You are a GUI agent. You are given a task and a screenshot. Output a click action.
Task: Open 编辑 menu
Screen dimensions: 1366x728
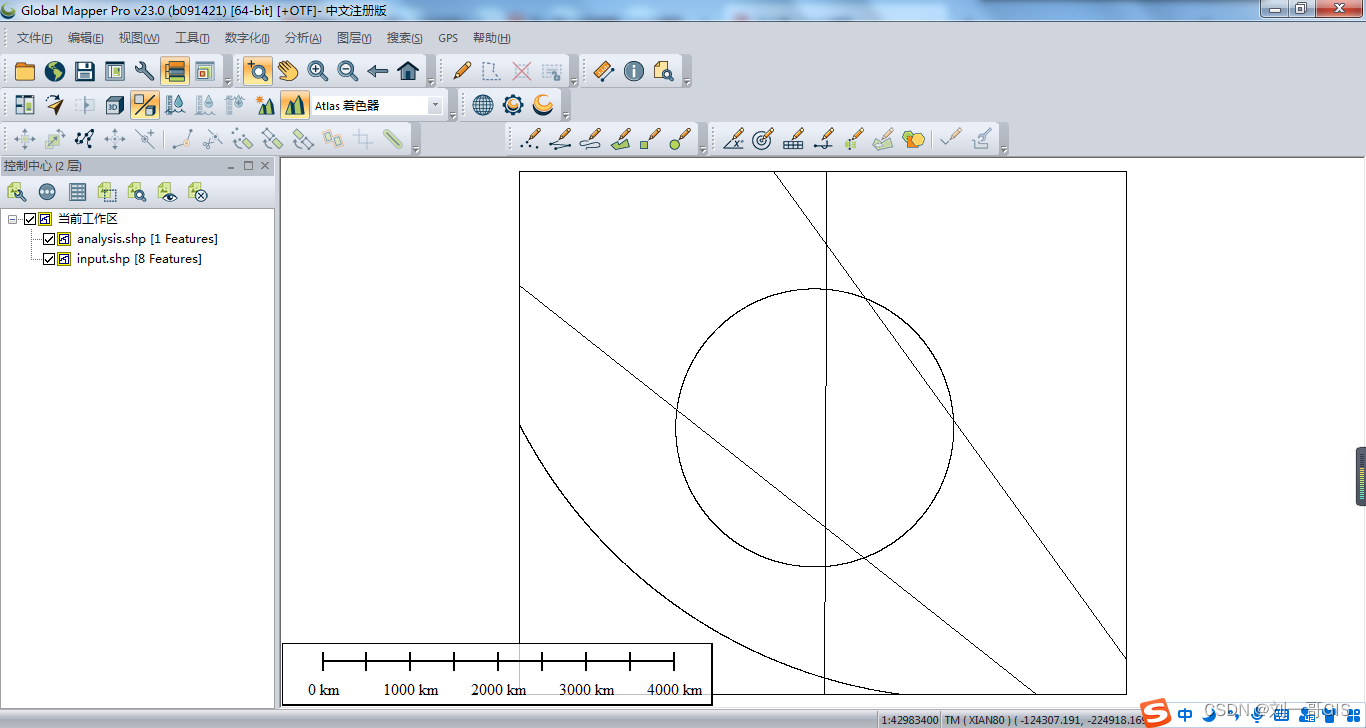pos(85,38)
